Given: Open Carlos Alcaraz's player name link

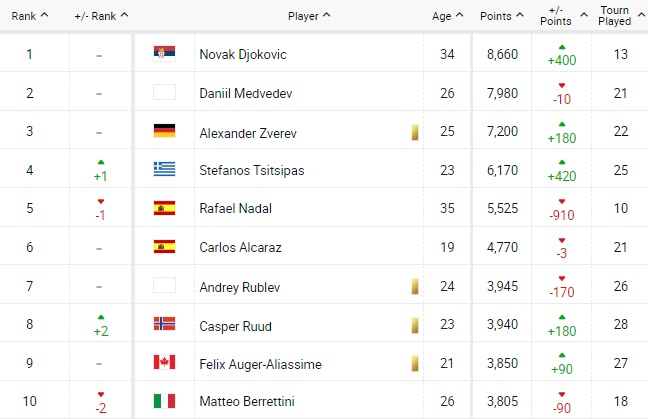Looking at the screenshot, I should [x=240, y=248].
